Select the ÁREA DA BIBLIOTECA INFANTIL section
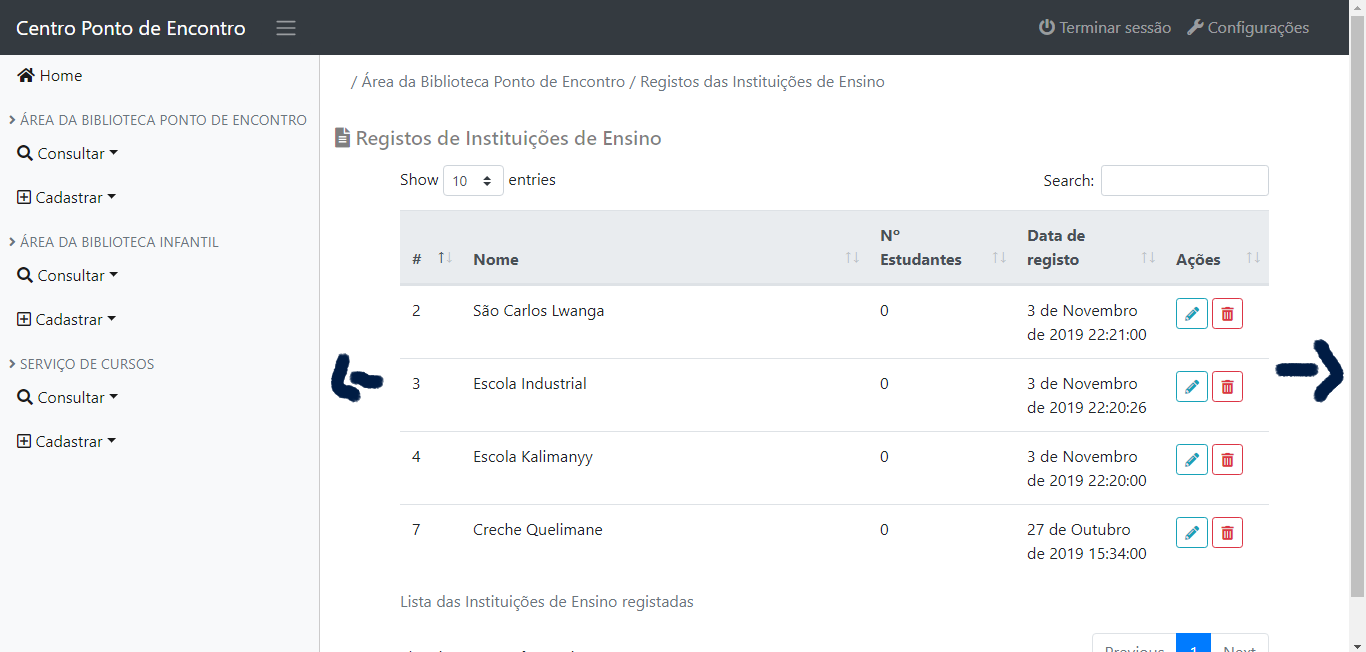Screen dimensions: 1366x652 (117, 241)
